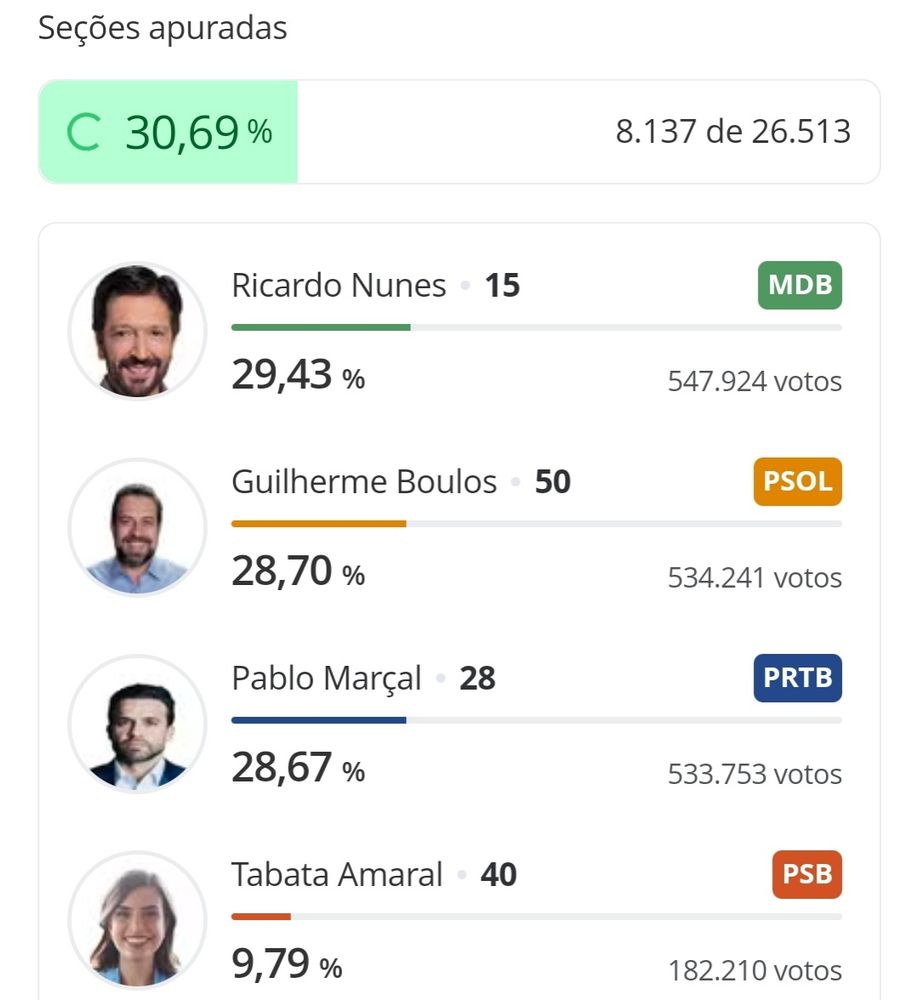Select the Guilherme Boulos name link
918x1000 pixels.
(x=364, y=482)
